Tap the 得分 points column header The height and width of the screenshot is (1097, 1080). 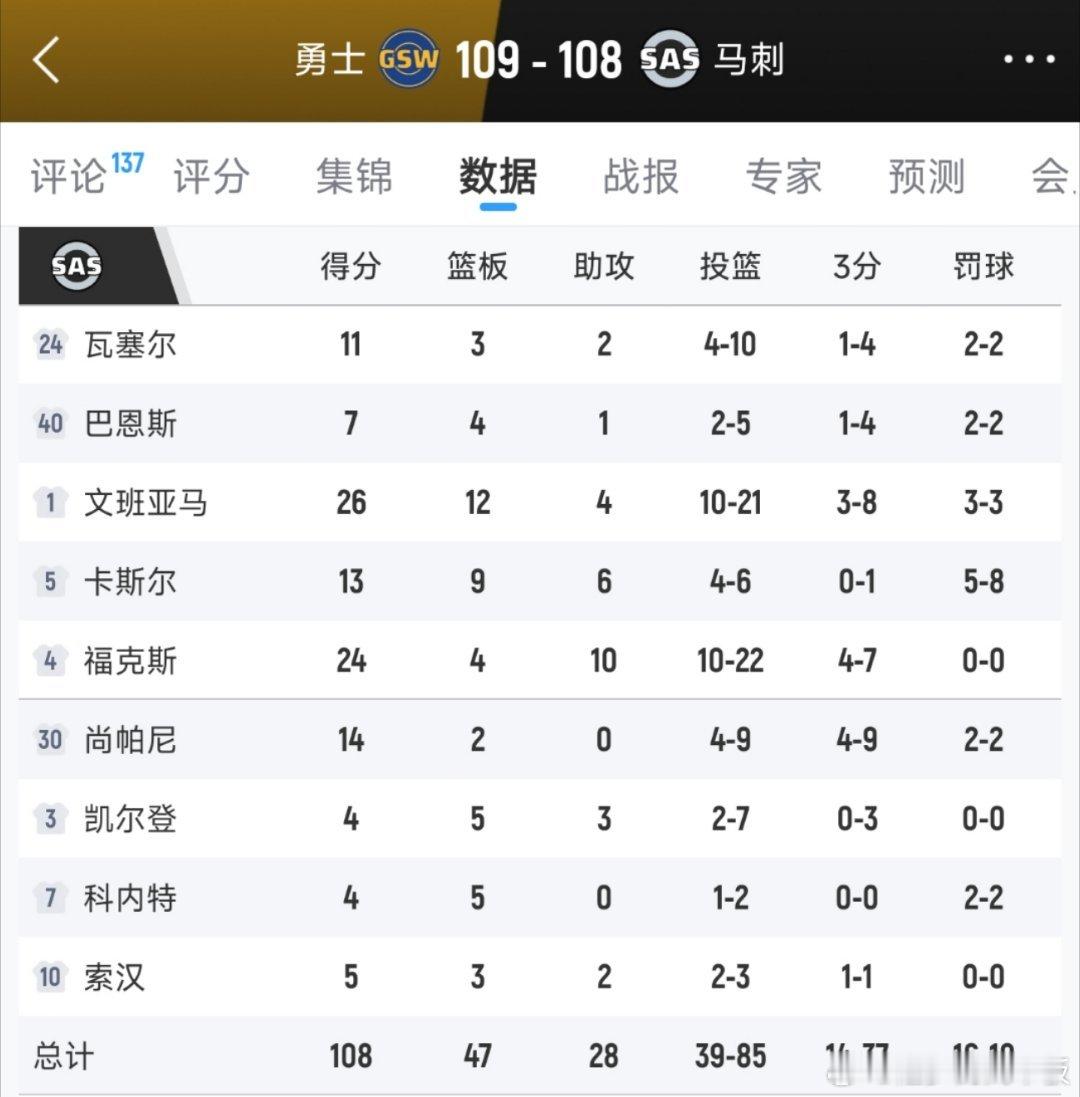(x=350, y=267)
